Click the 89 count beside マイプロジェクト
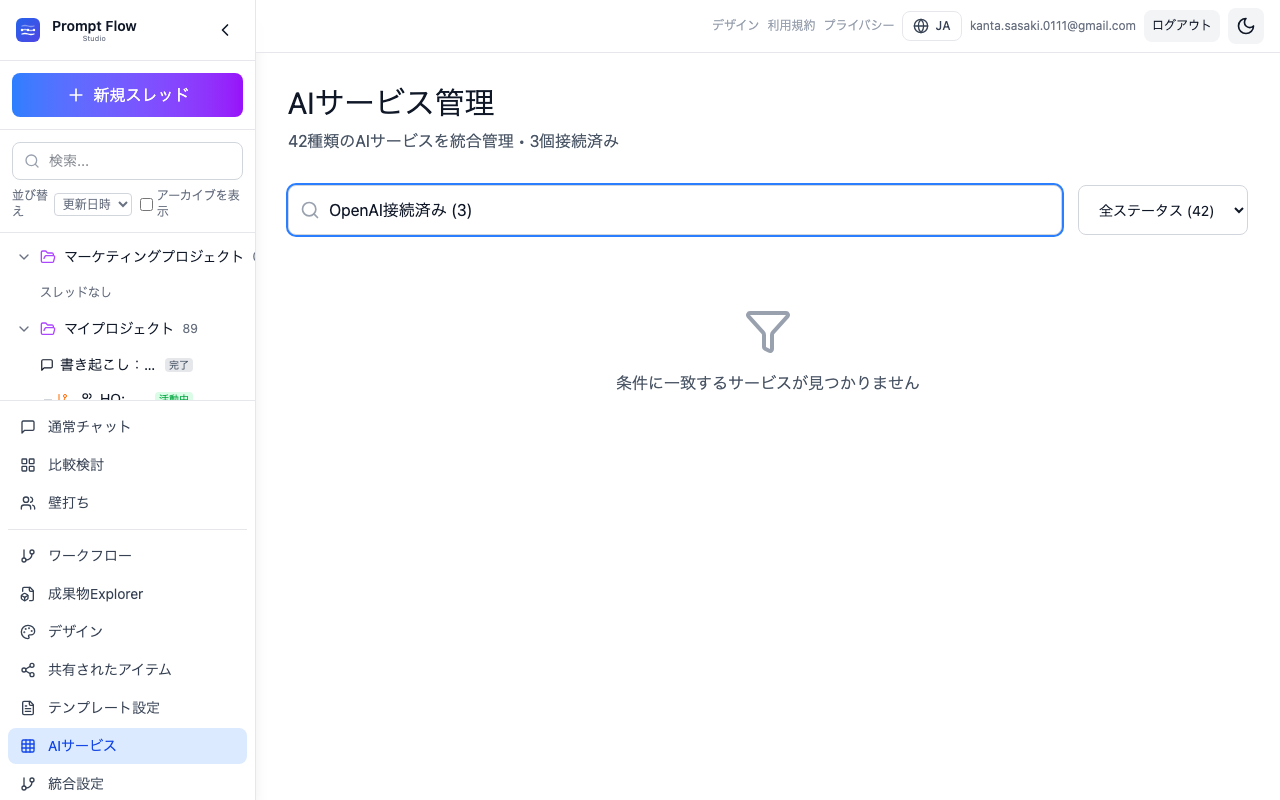 click(x=190, y=329)
